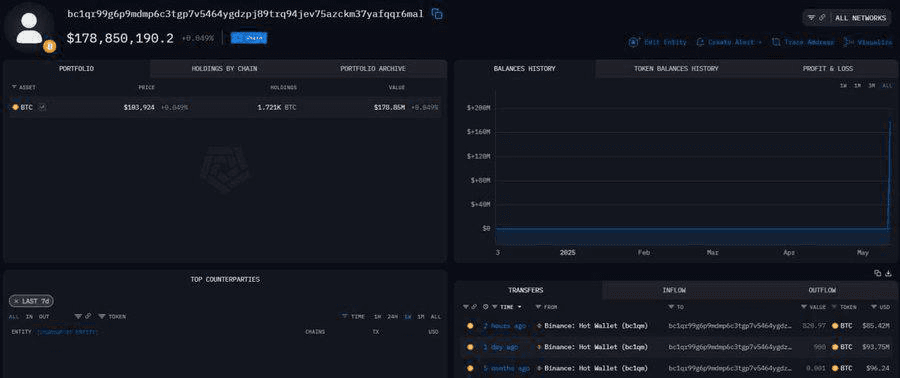This screenshot has height=378, width=900.
Task: Click the first Binance: Hot Wallet sender link
Action: tap(595, 326)
